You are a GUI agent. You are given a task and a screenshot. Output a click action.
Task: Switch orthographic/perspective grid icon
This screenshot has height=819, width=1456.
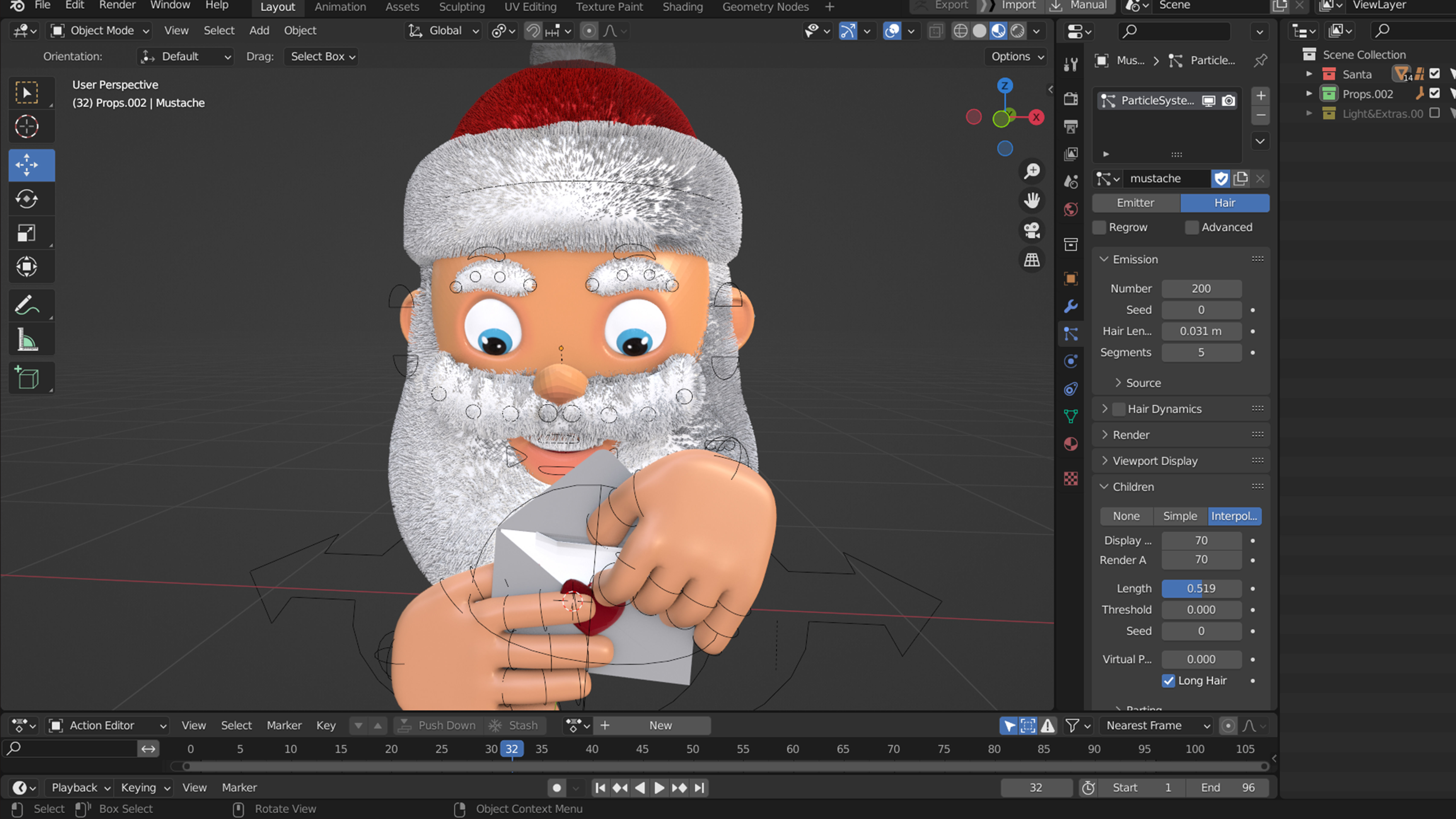pyautogui.click(x=1032, y=260)
